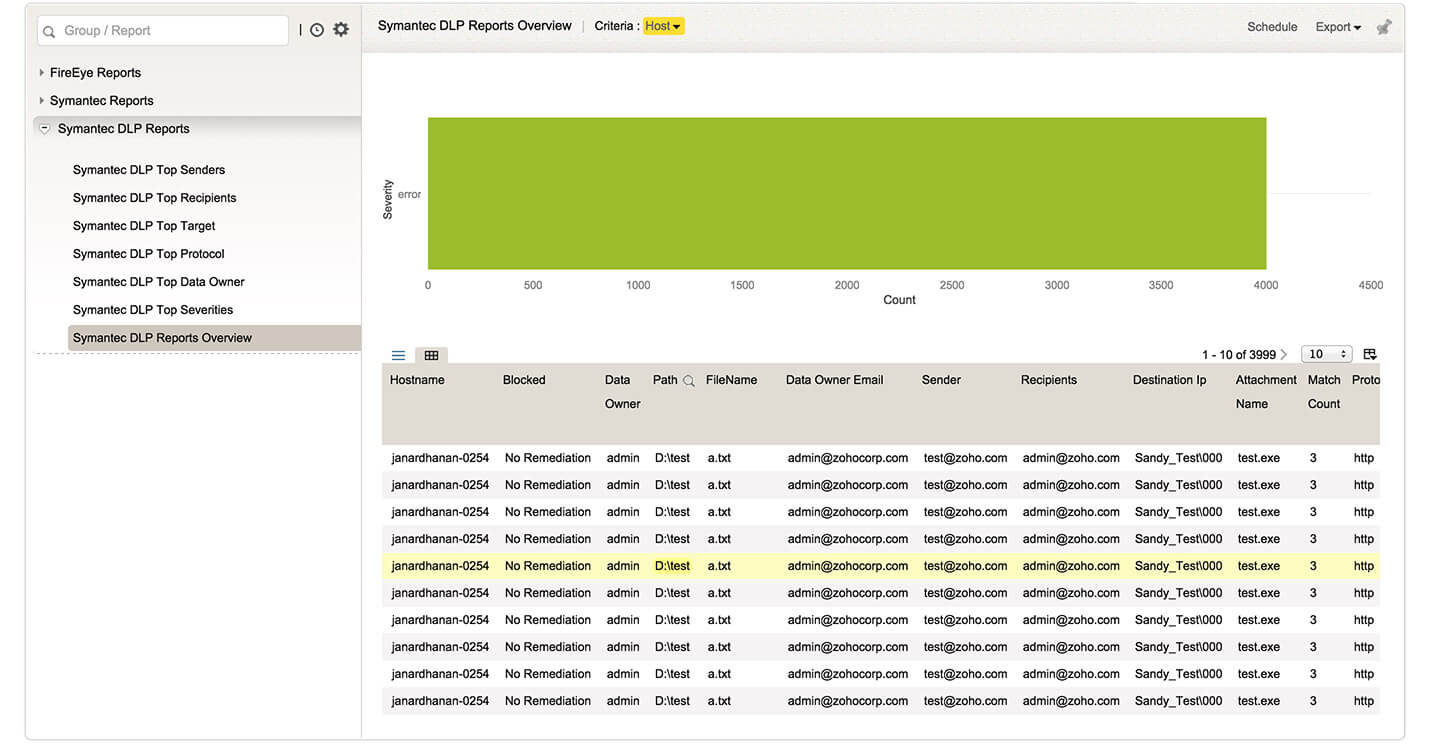
Task: Sort by Destination Ip column header
Action: (x=1169, y=380)
